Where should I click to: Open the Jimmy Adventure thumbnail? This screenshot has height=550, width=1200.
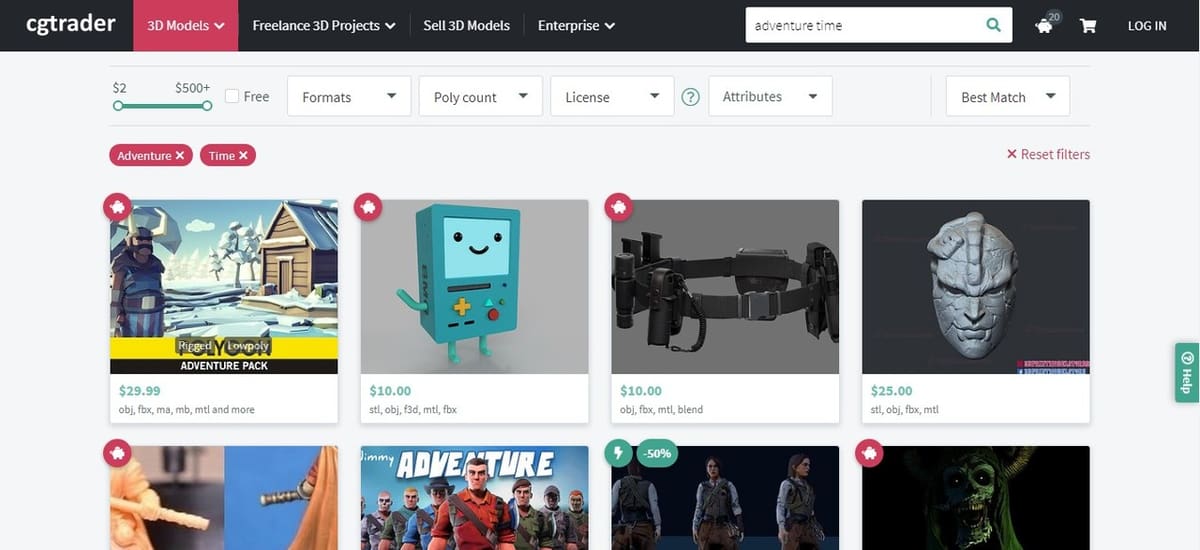click(x=474, y=498)
